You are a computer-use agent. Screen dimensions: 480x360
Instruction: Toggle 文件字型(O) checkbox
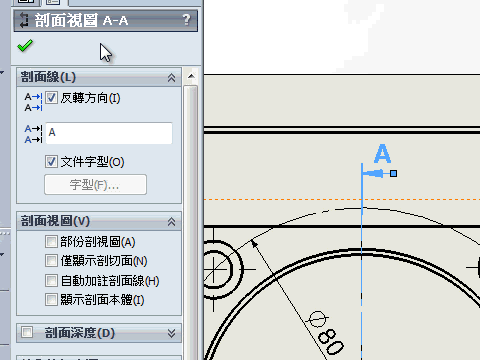click(x=51, y=162)
